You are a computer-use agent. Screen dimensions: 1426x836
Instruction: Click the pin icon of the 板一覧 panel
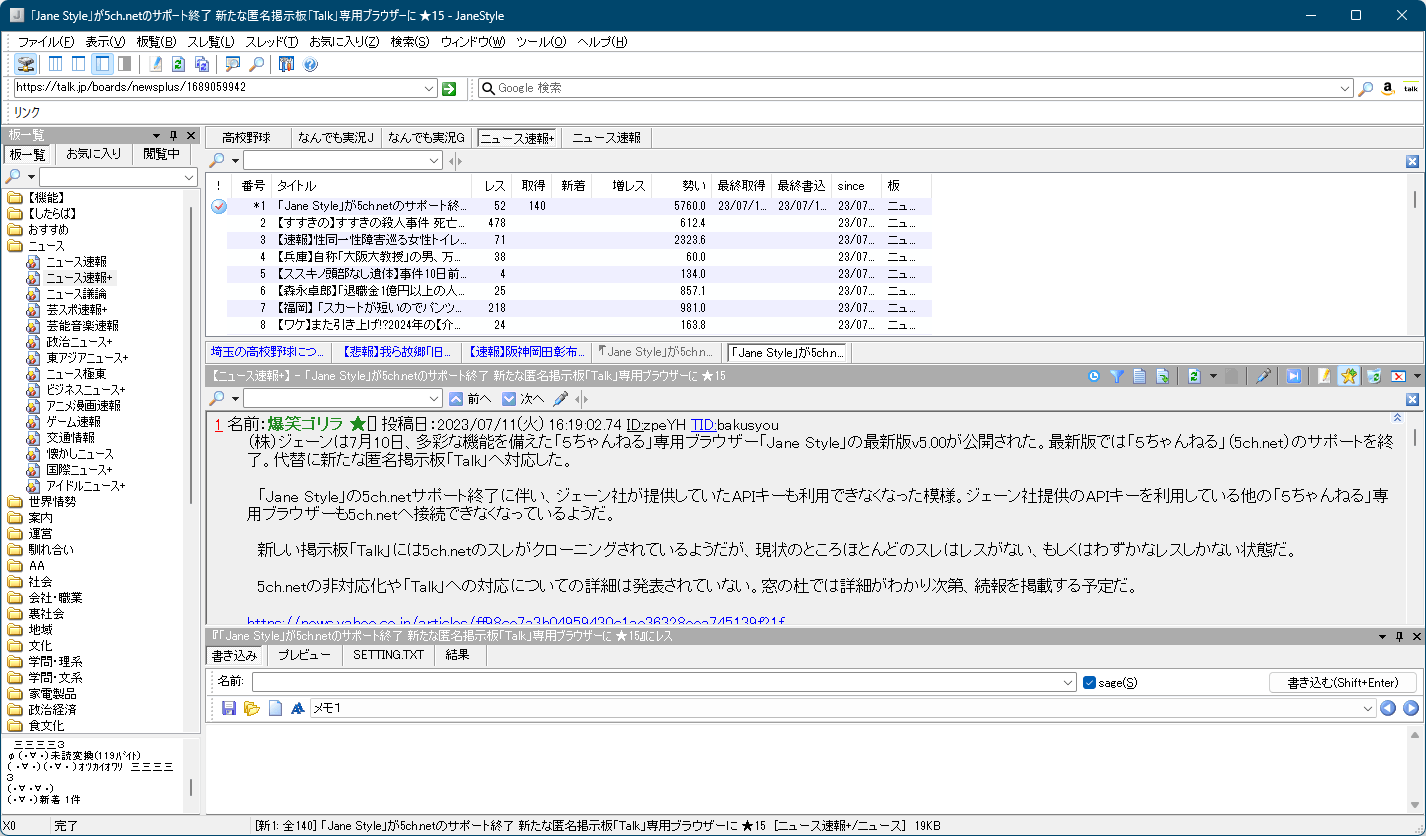[173, 135]
